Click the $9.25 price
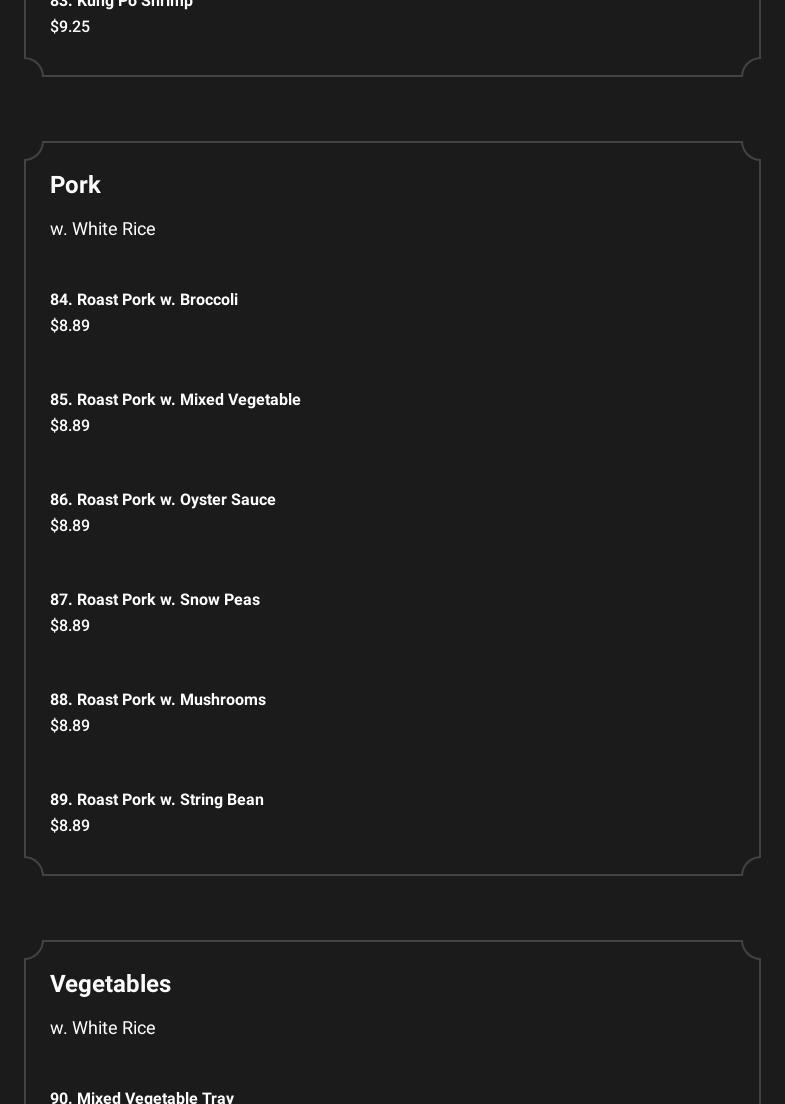The width and height of the screenshot is (785, 1104). pos(70,27)
